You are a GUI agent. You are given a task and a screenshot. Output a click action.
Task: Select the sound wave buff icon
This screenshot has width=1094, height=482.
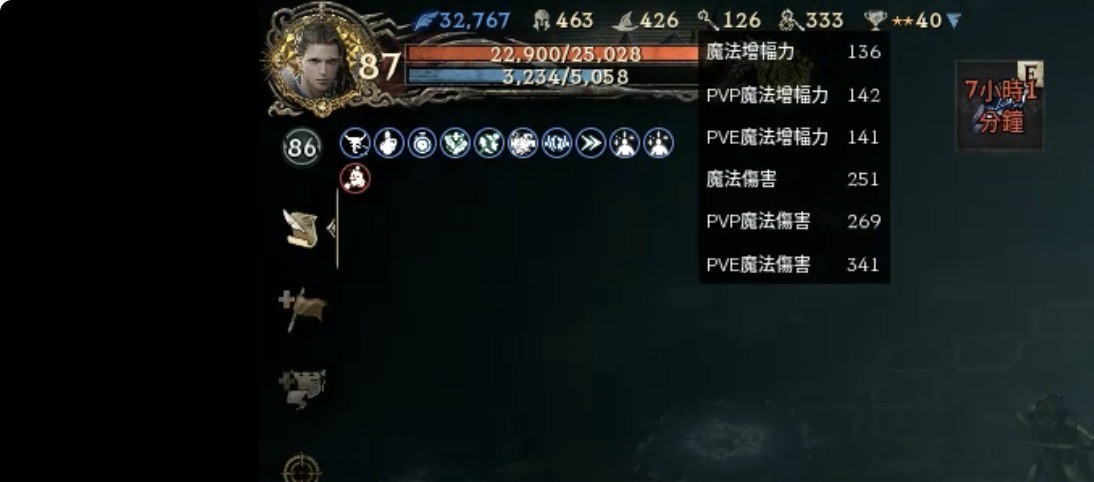coord(557,143)
